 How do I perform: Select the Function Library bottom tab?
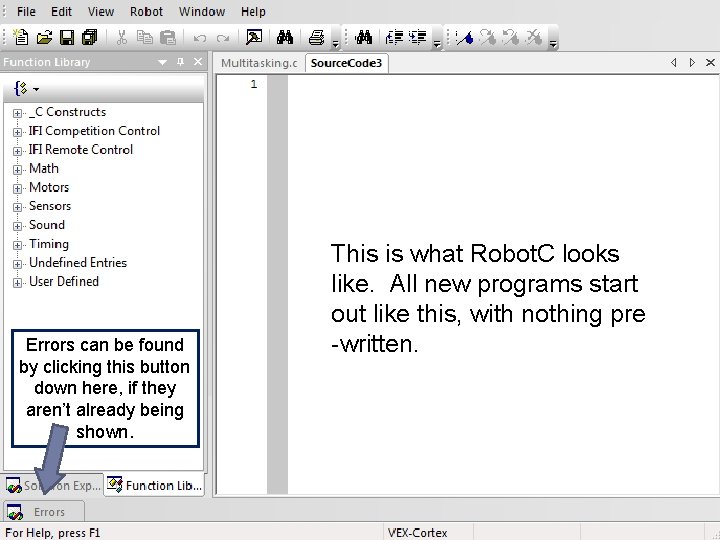[x=154, y=485]
